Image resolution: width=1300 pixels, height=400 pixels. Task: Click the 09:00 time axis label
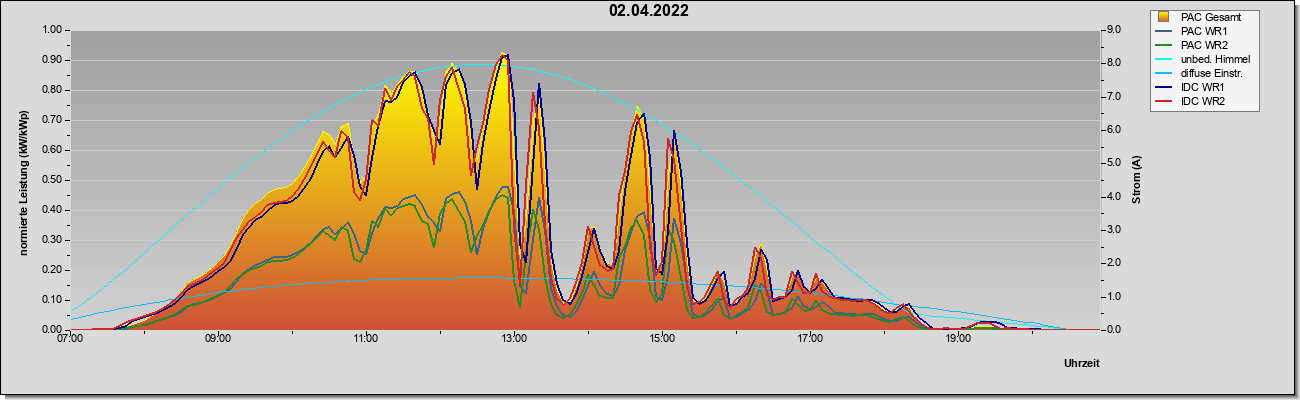(x=218, y=338)
